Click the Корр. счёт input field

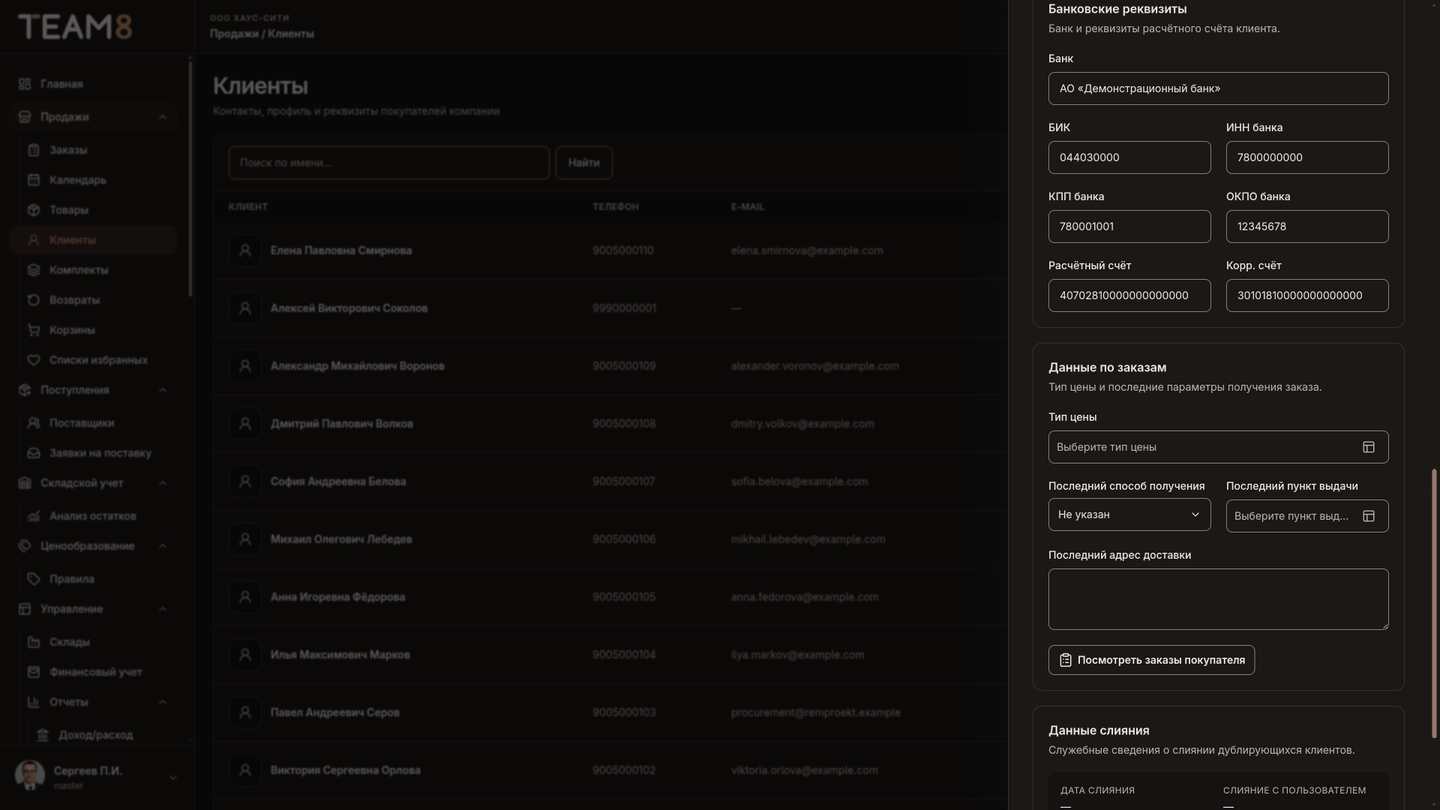click(x=1307, y=296)
